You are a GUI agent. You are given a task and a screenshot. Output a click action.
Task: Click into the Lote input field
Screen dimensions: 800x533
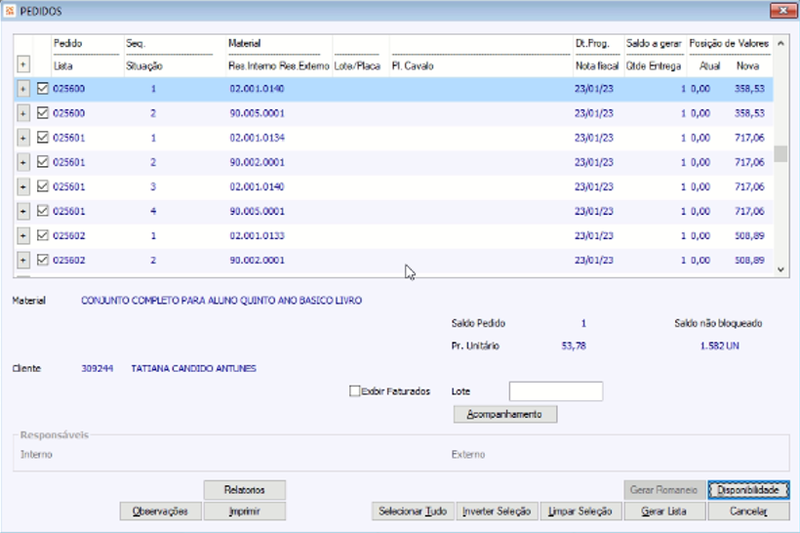556,391
